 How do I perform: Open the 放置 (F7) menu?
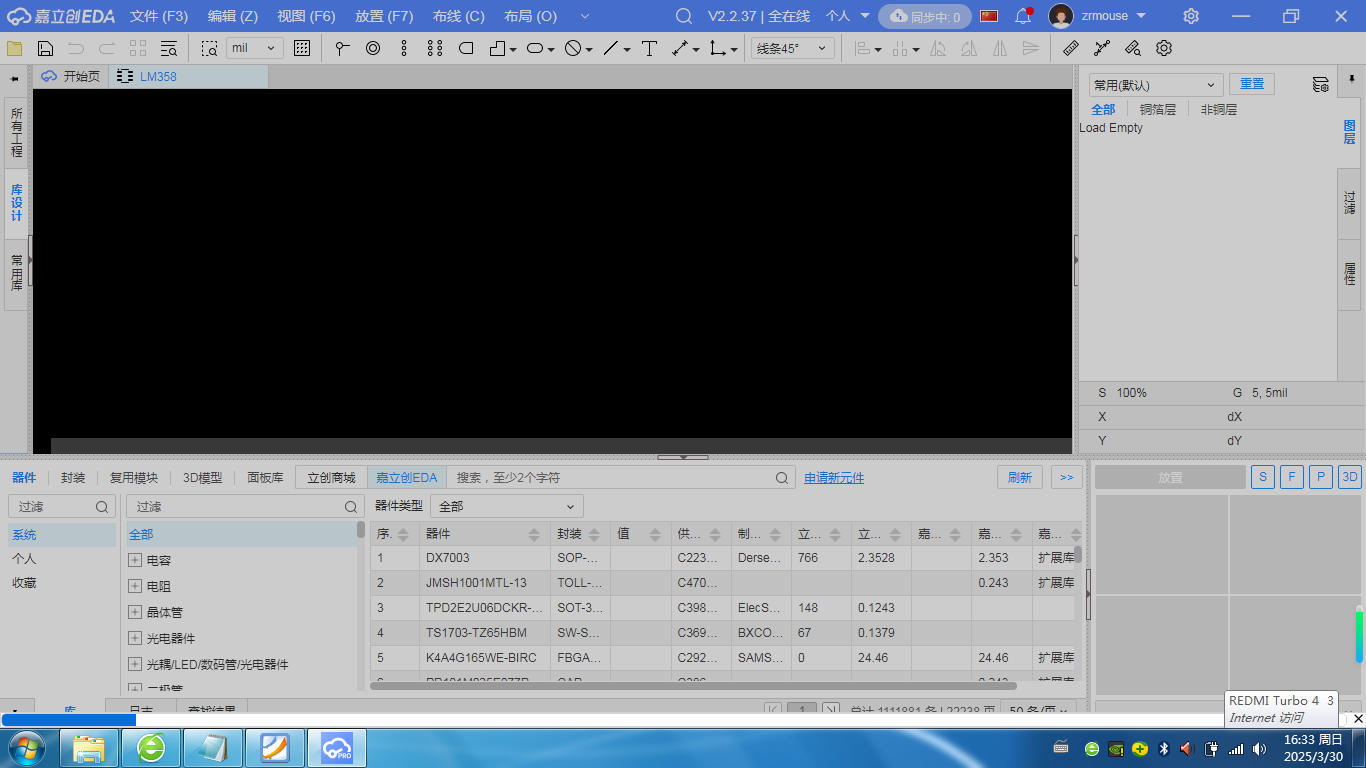pos(384,16)
